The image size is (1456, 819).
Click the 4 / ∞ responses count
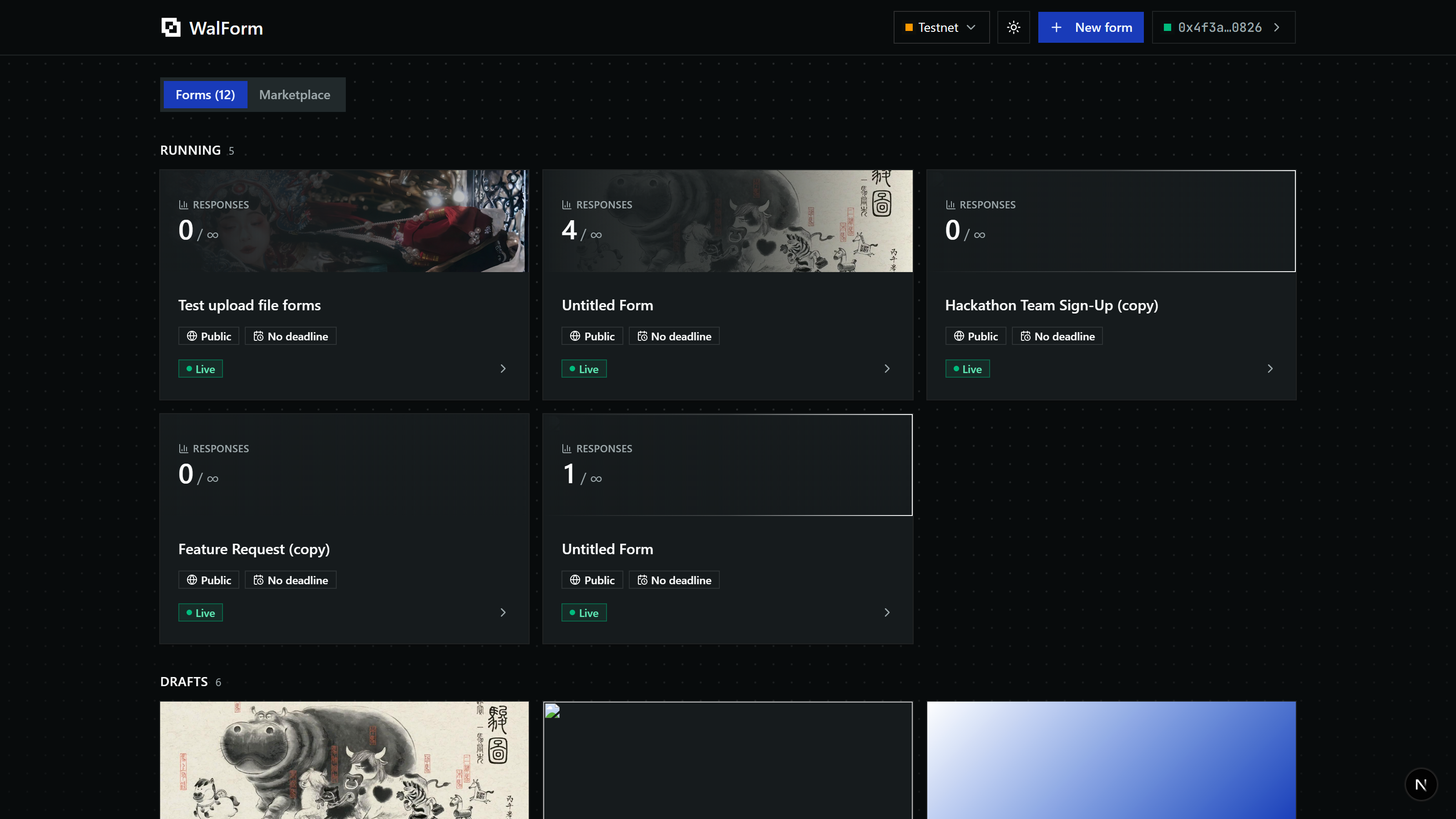581,230
